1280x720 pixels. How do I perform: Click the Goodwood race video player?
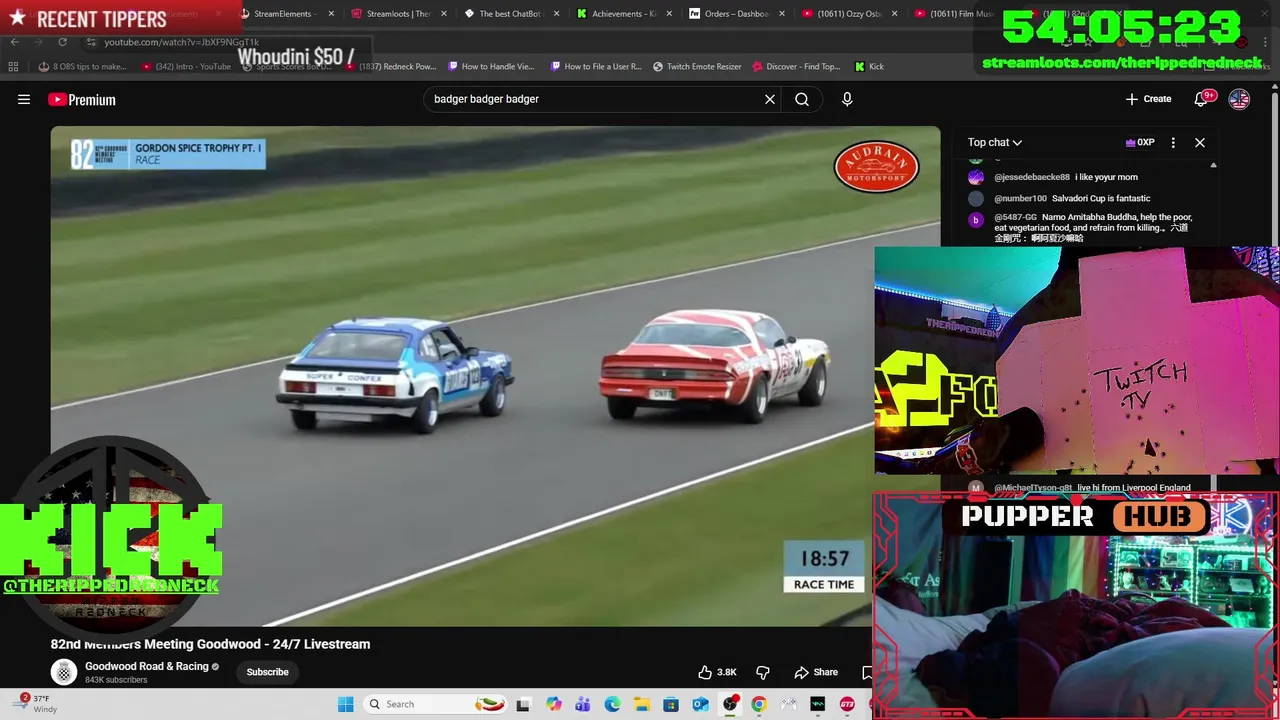pos(495,376)
